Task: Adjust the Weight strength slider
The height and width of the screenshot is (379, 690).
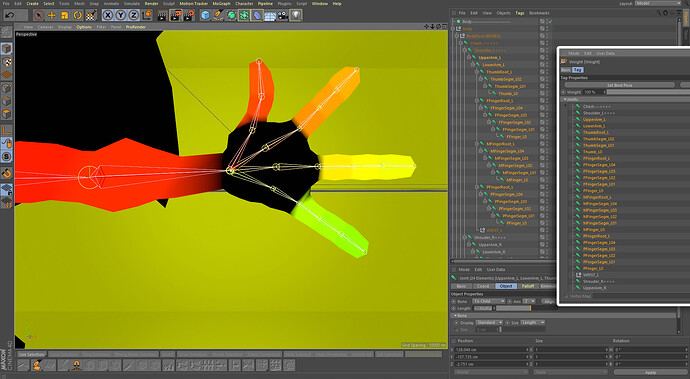Action: click(648, 92)
